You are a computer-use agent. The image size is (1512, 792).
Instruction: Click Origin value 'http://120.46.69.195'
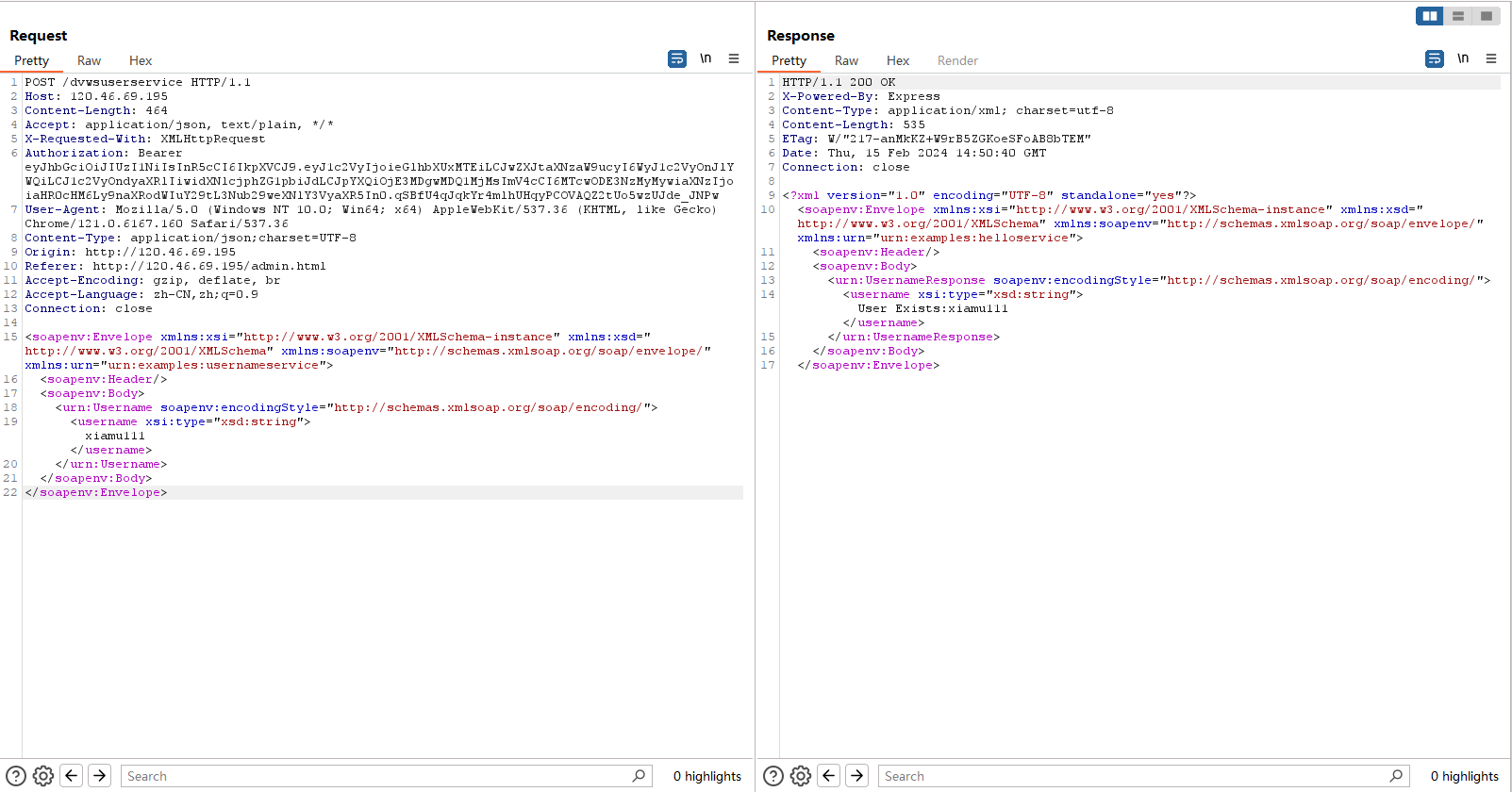160,252
